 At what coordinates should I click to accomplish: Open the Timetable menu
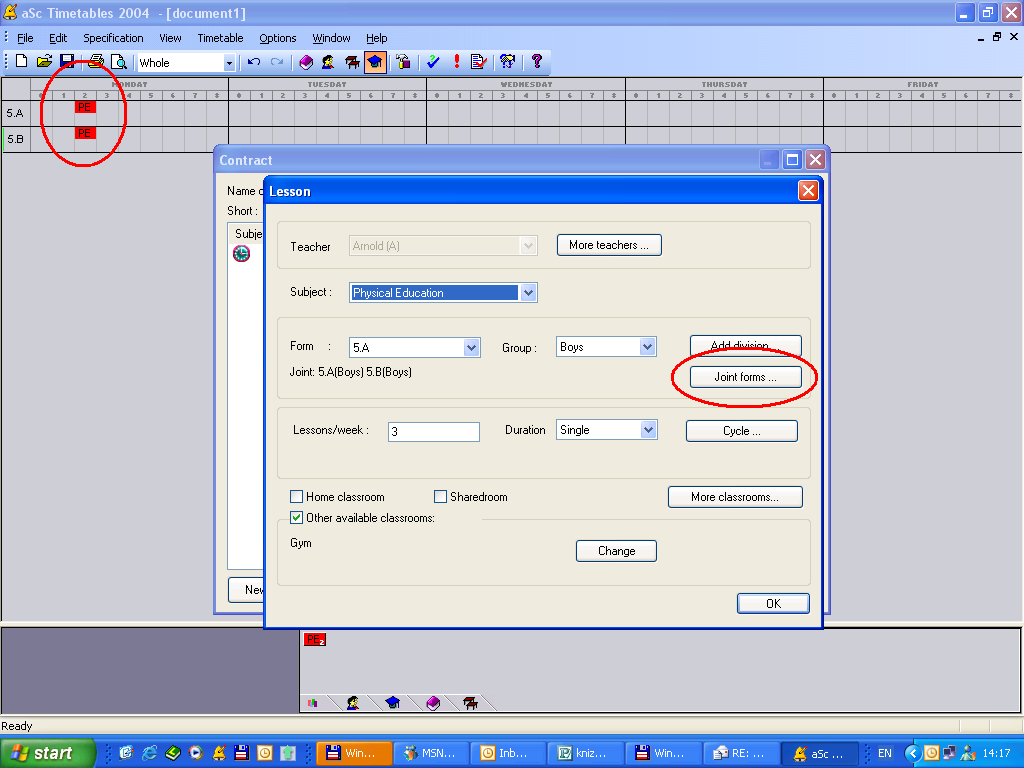pyautogui.click(x=220, y=38)
